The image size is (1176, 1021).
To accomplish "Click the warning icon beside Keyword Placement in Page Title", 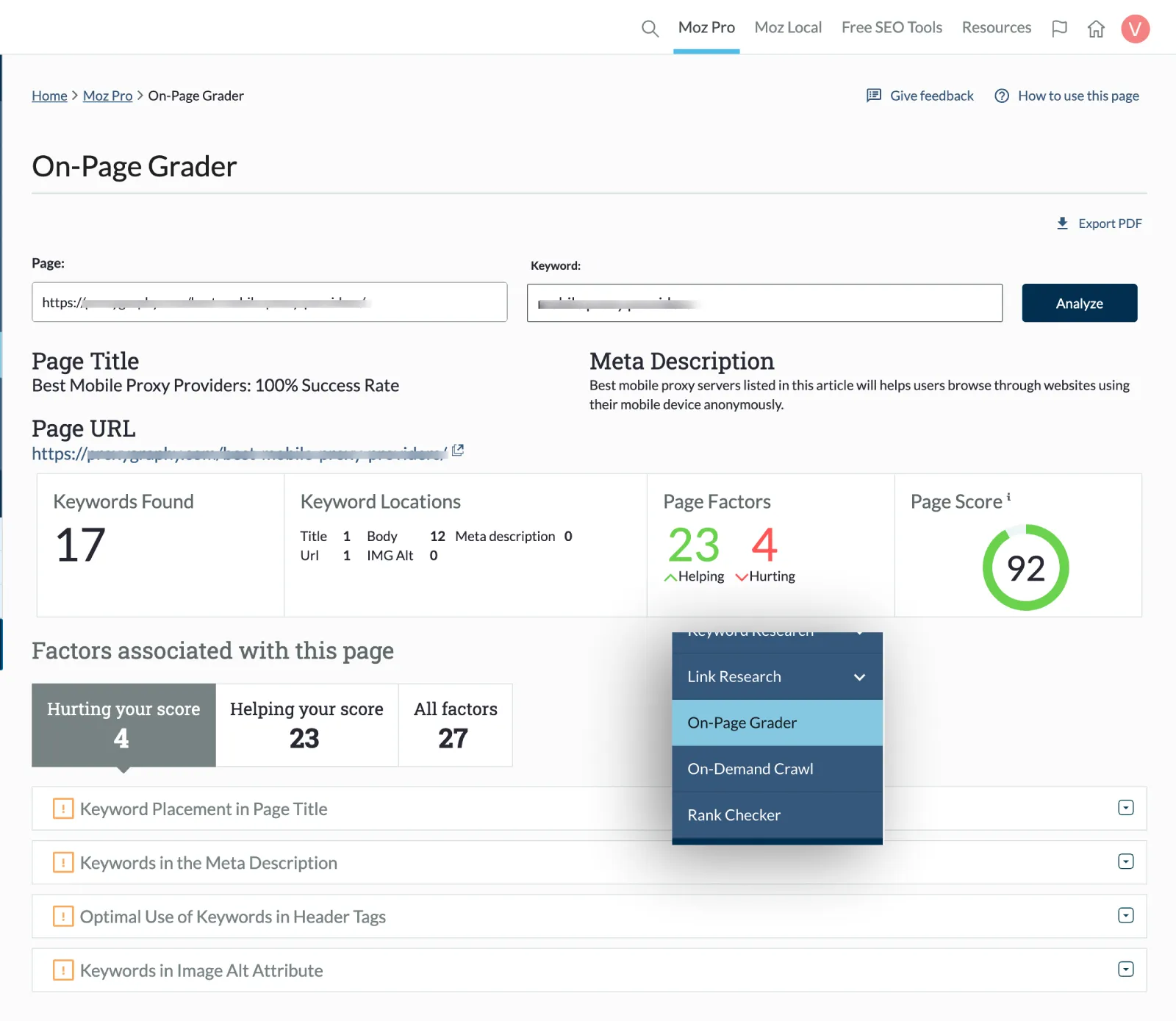I will coord(62,808).
